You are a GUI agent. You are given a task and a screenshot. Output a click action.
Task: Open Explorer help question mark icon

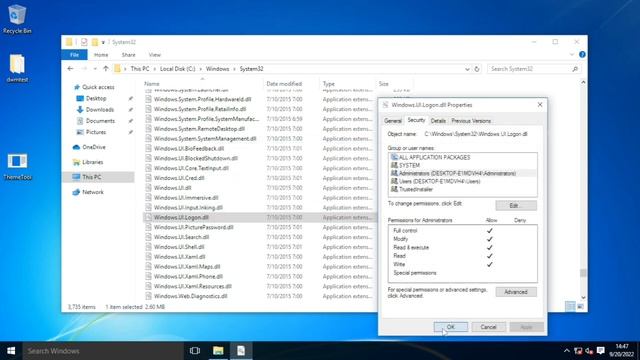[x=582, y=54]
